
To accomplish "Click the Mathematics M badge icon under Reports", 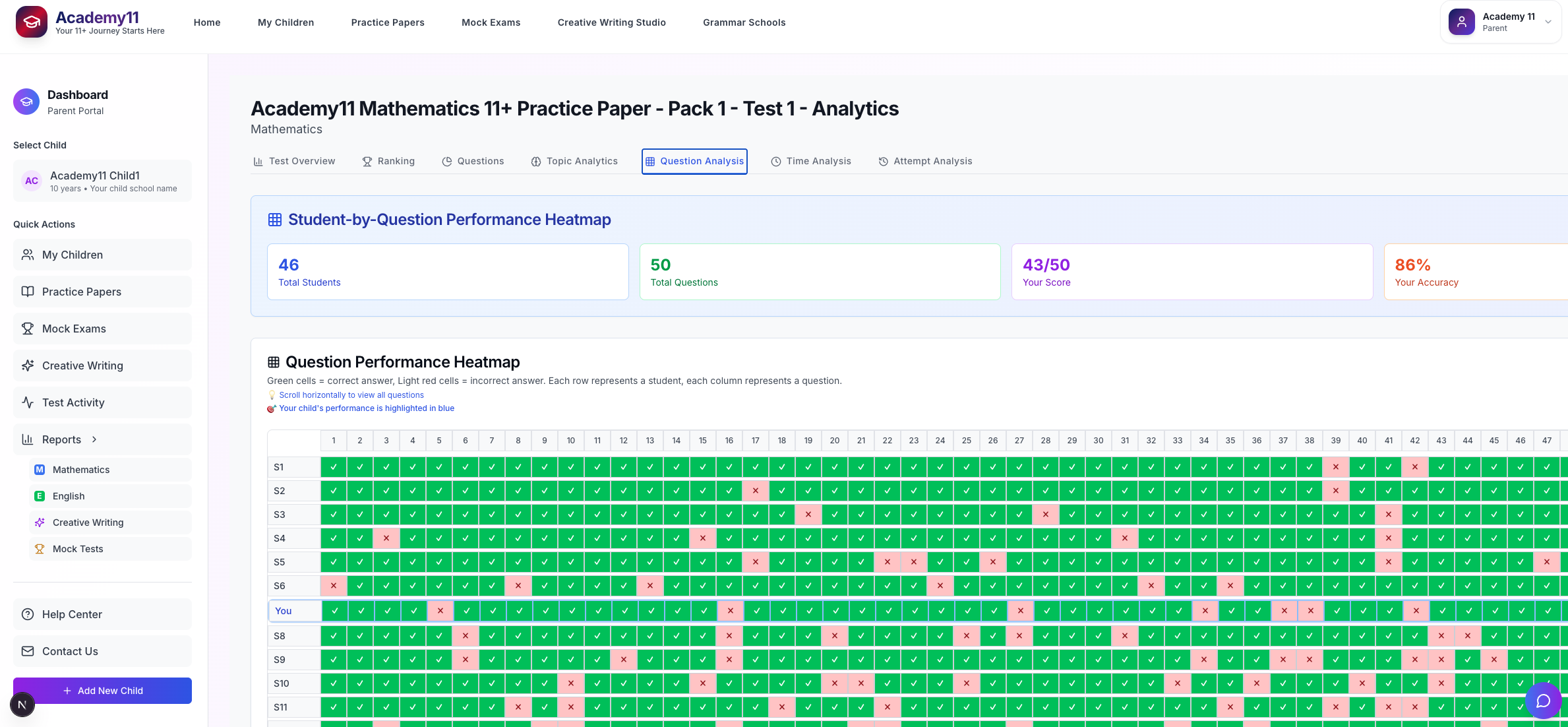I will [40, 470].
